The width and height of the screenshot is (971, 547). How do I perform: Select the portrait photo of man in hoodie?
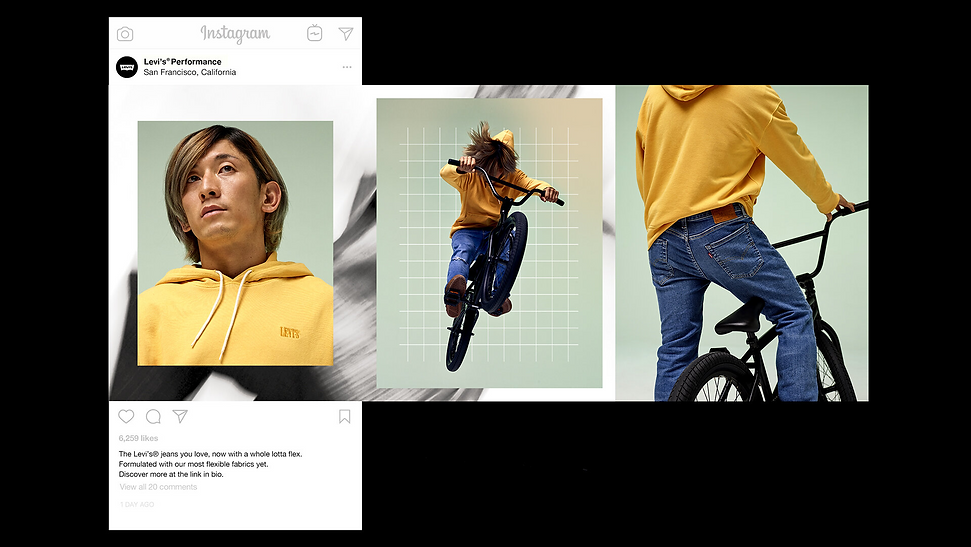pos(235,243)
